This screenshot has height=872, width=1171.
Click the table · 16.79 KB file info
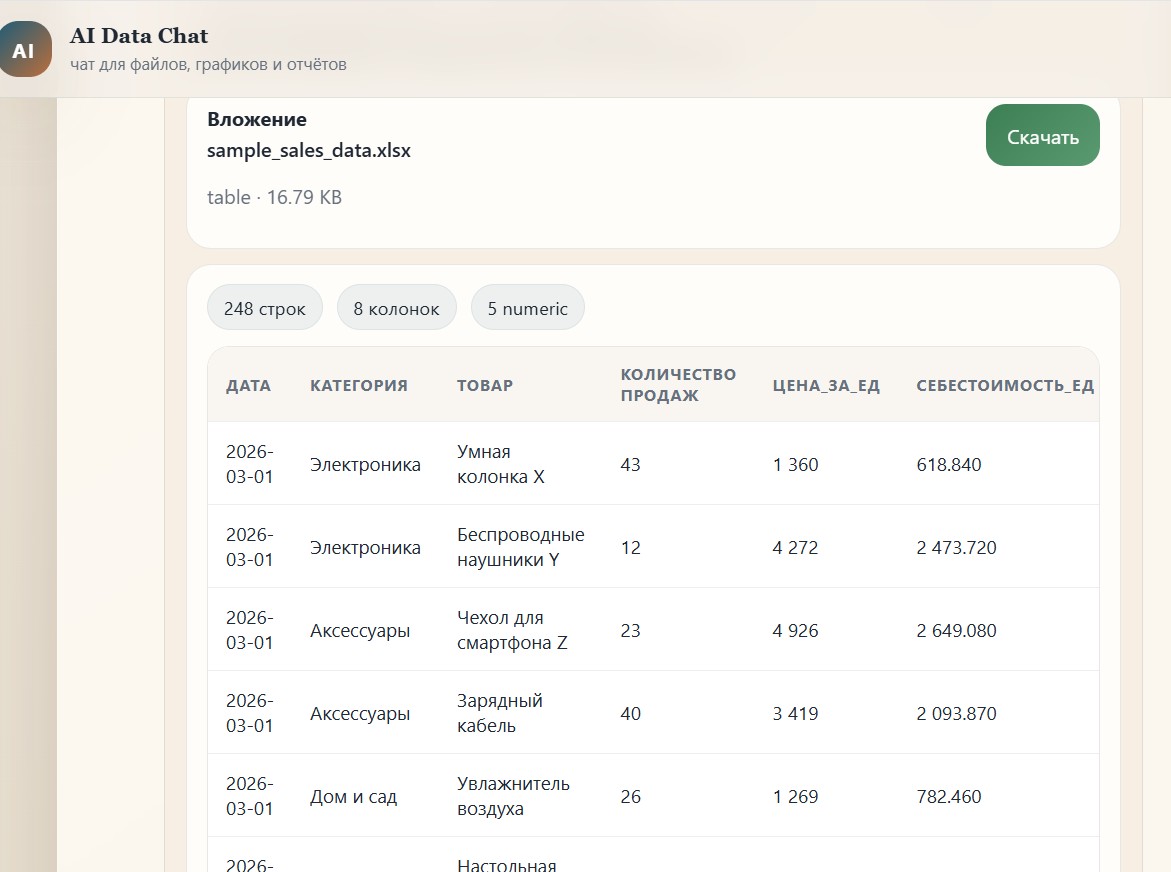[274, 197]
